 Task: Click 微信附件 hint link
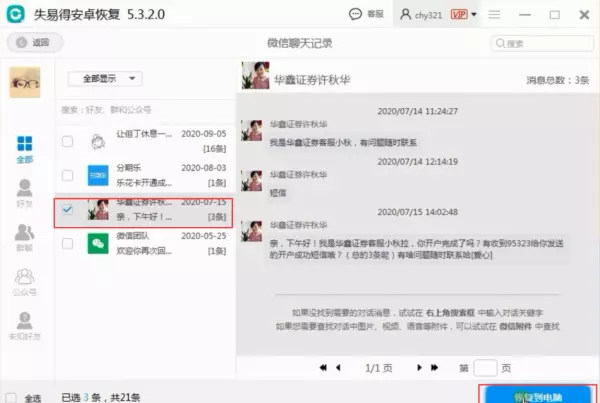[515, 327]
